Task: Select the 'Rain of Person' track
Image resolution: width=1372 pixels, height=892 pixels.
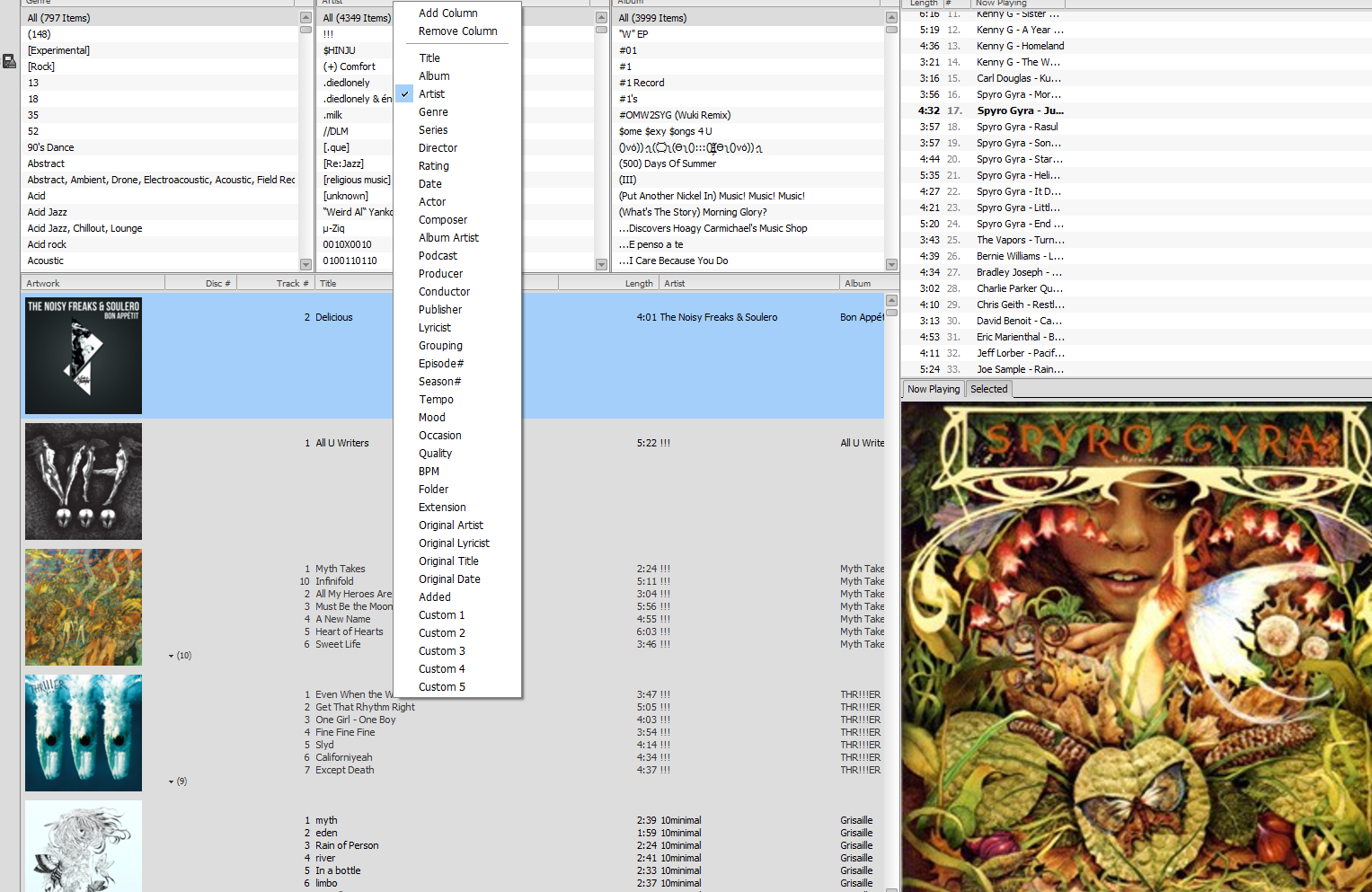Action: pos(347,845)
